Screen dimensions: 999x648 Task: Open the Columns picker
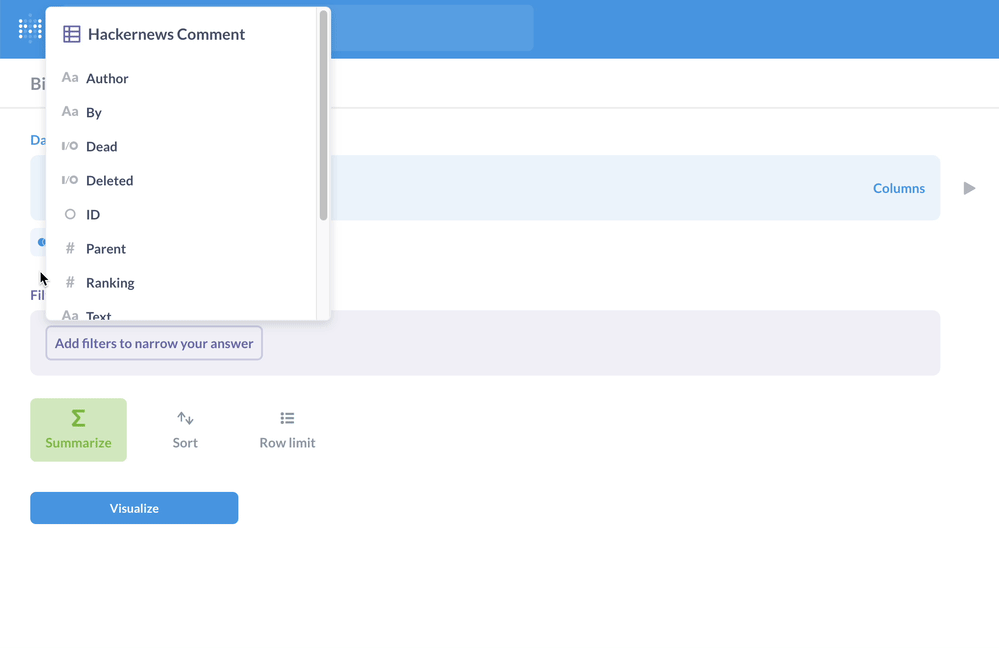(x=898, y=188)
